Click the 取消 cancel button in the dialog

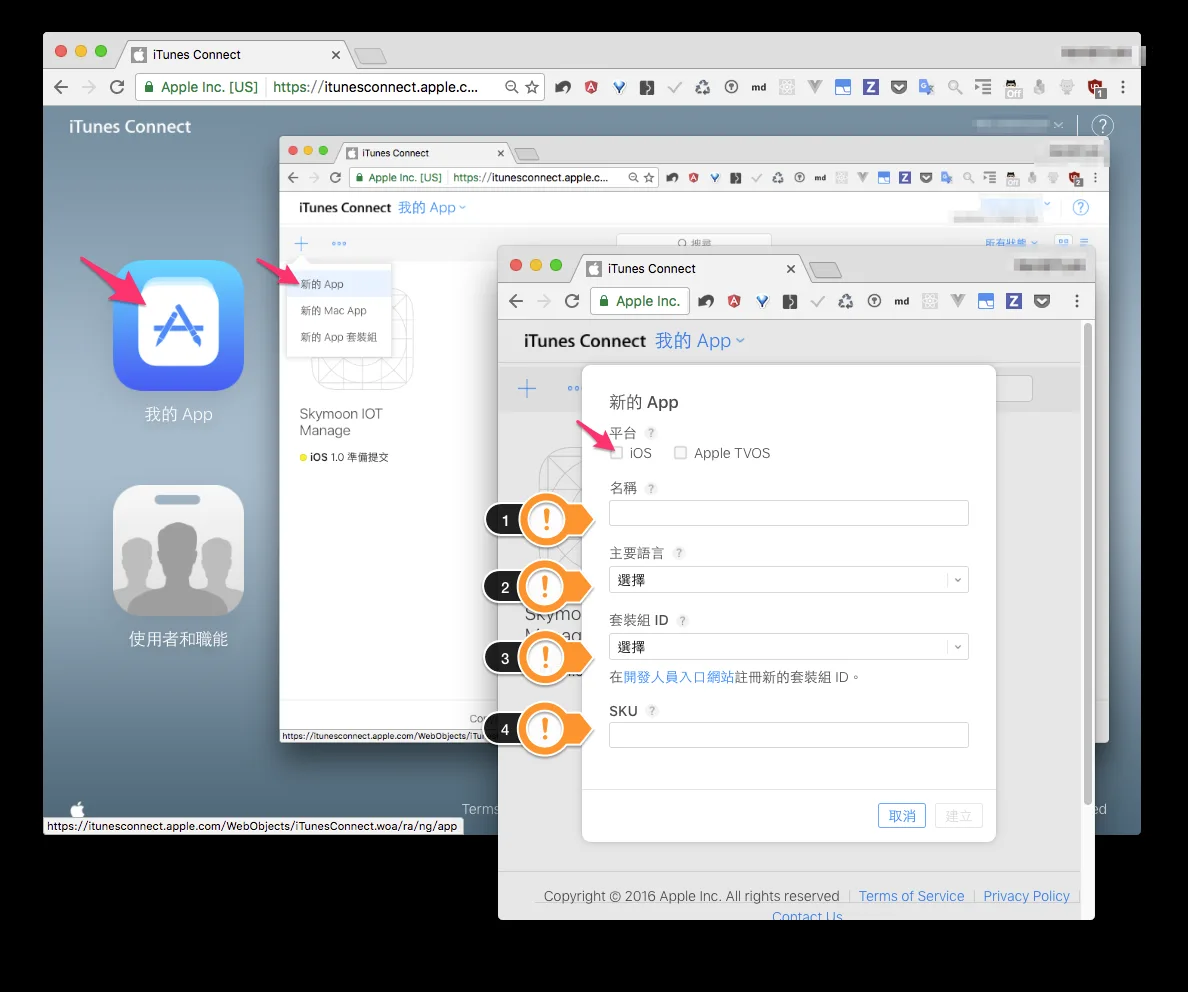(x=902, y=815)
